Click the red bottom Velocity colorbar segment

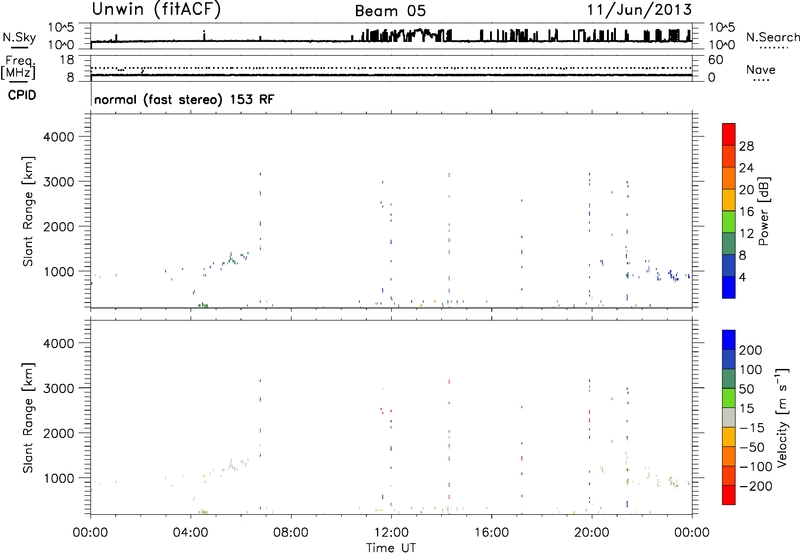click(729, 495)
